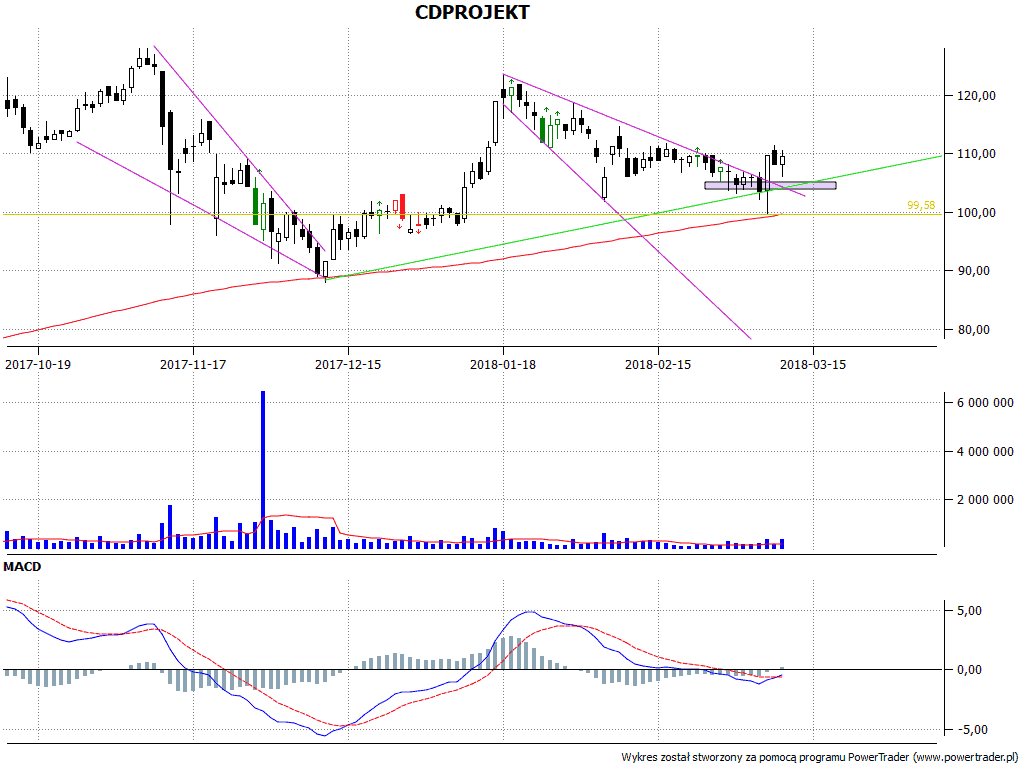Screen dimensions: 1024x768
Task: Click the 6 000 000 volume label
Action: coord(985,402)
